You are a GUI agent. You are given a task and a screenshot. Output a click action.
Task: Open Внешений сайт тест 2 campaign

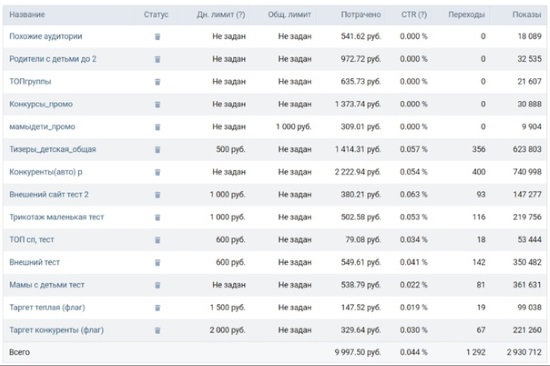click(49, 194)
